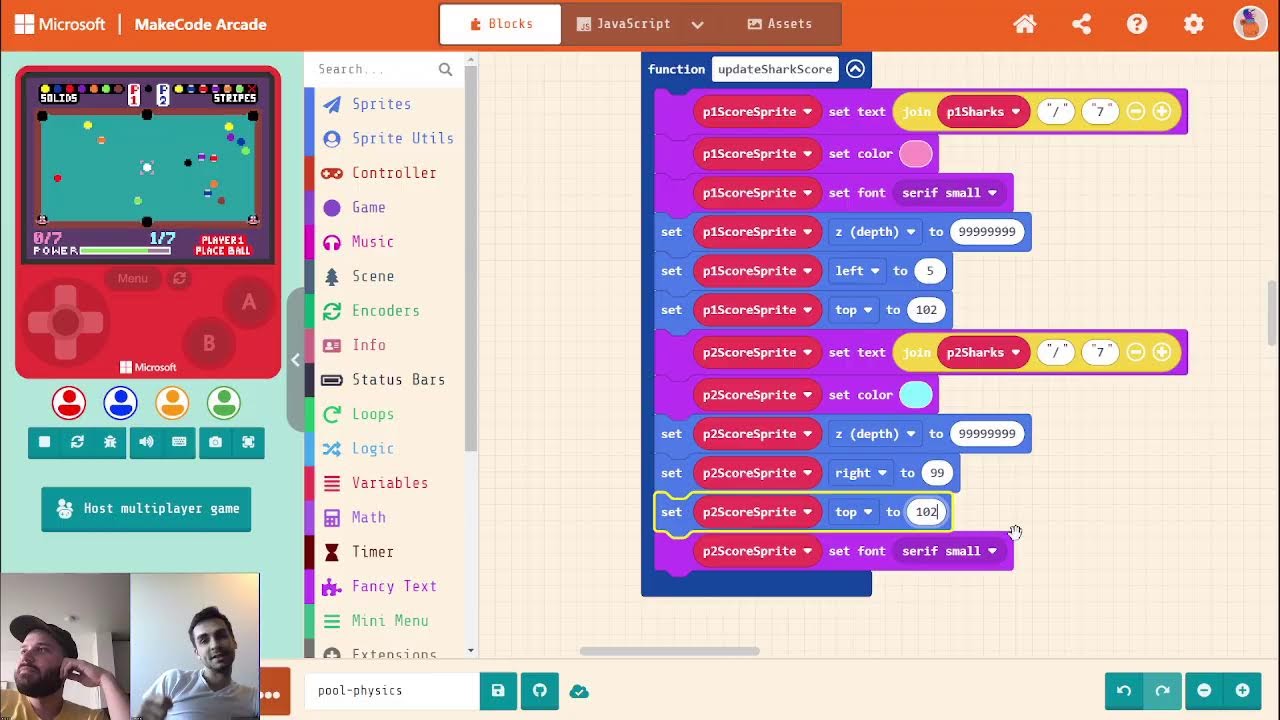Open the Status Bars toolbox category
The width and height of the screenshot is (1280, 720).
pos(389,380)
